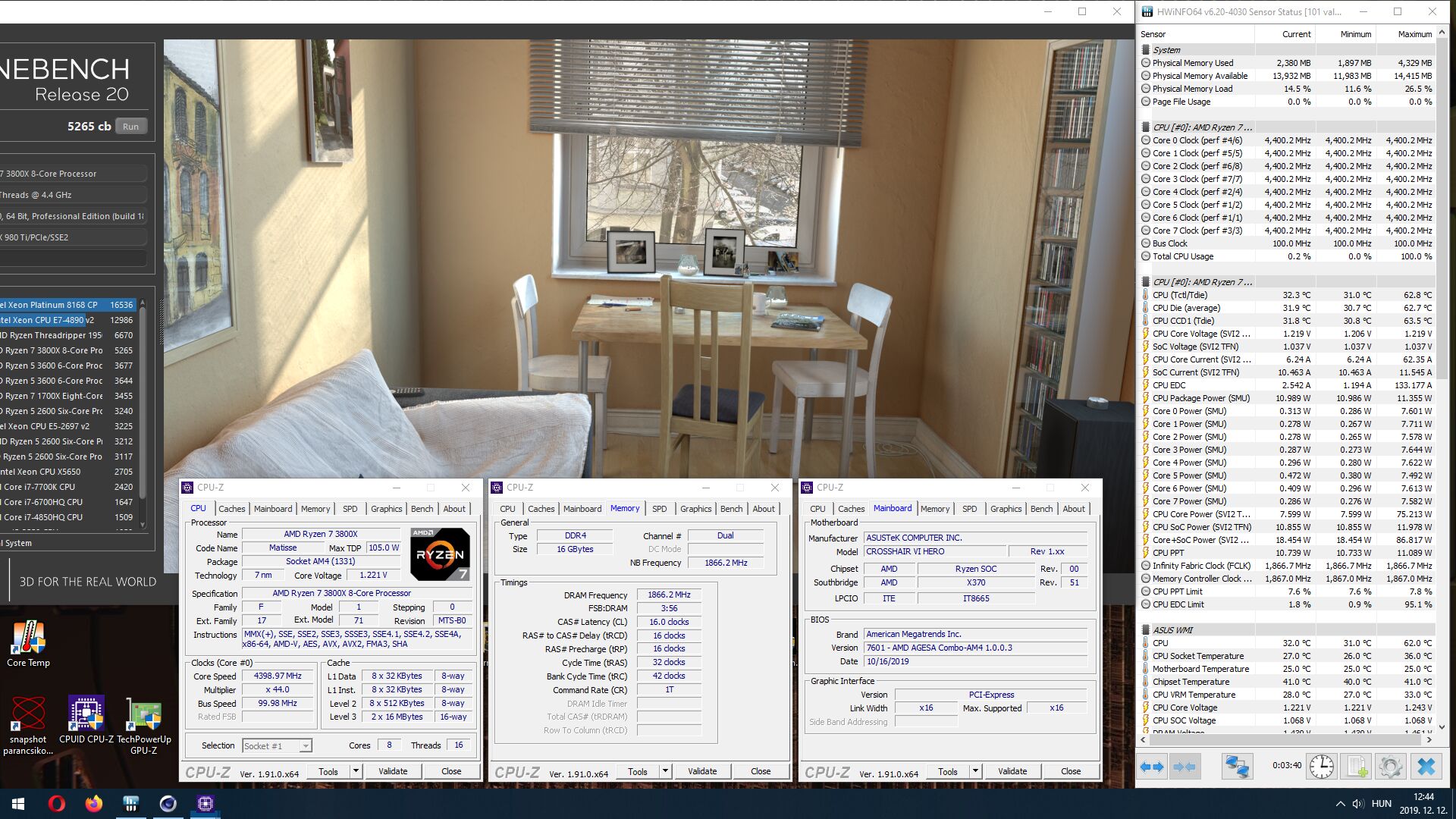Click DRAM Frequency value 1866.2 MHz
Screen dimensions: 1456x819
point(669,595)
